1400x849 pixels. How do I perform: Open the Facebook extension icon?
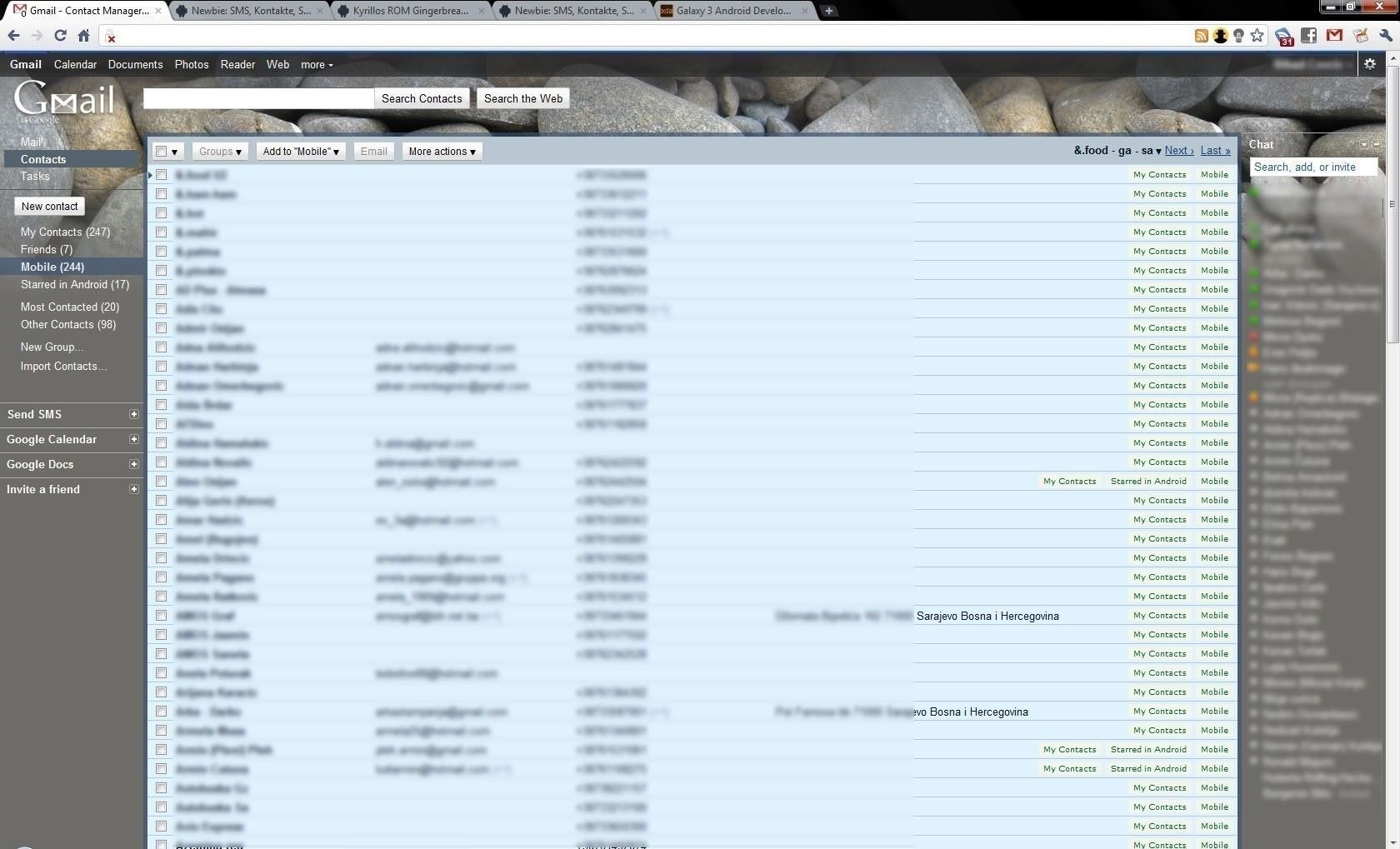point(1309,35)
